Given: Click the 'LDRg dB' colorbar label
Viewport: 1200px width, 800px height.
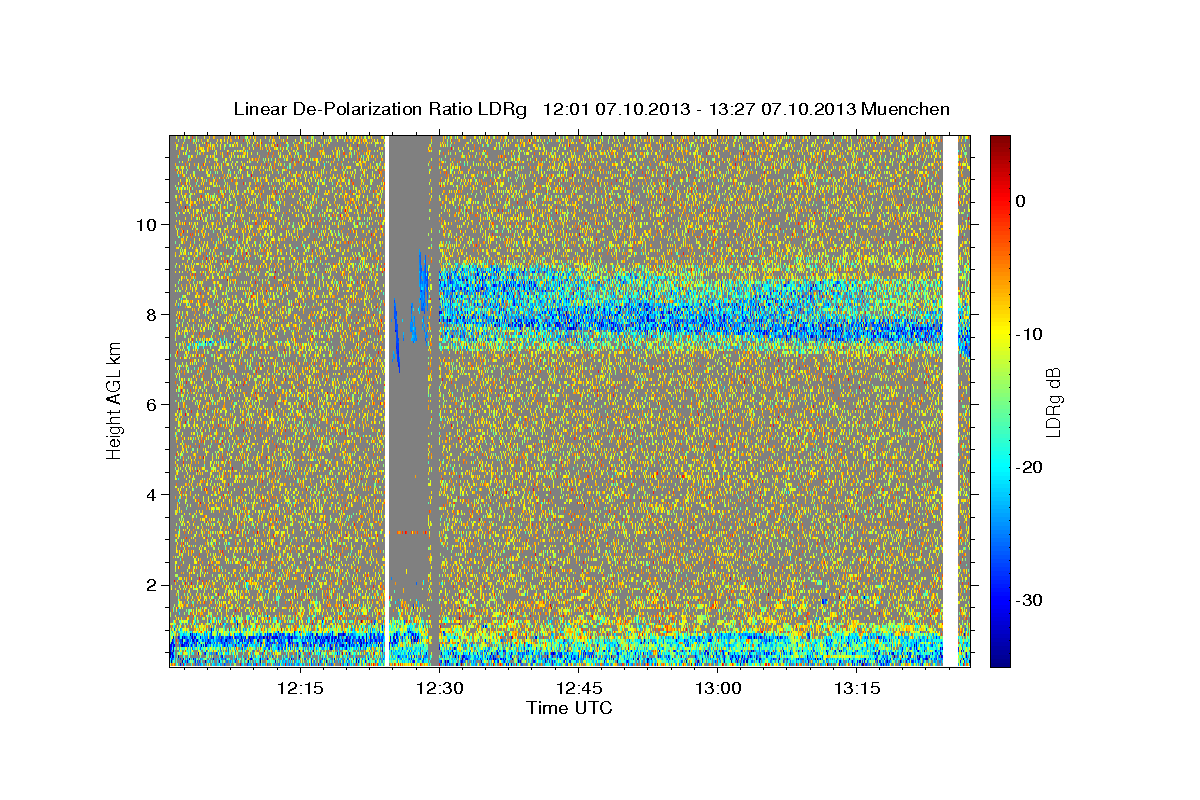Looking at the screenshot, I should [x=1053, y=401].
